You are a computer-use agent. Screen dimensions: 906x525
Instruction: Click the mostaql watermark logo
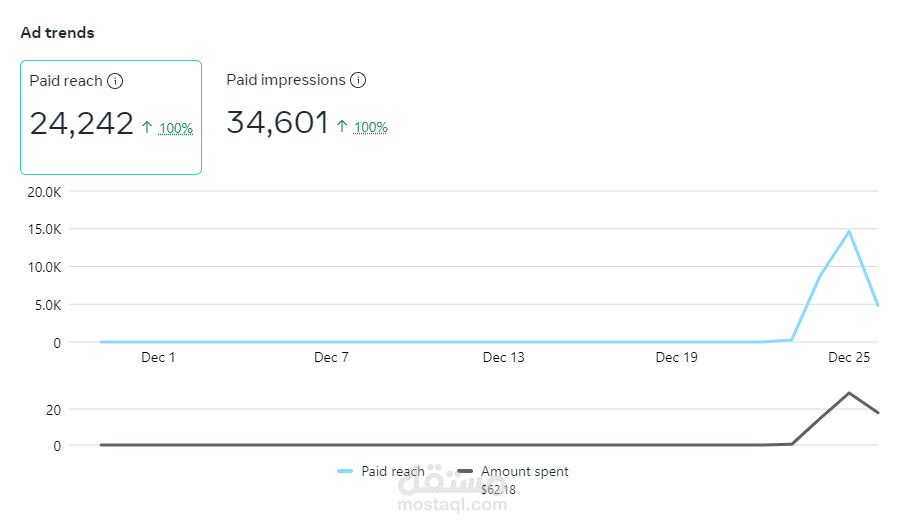[452, 490]
